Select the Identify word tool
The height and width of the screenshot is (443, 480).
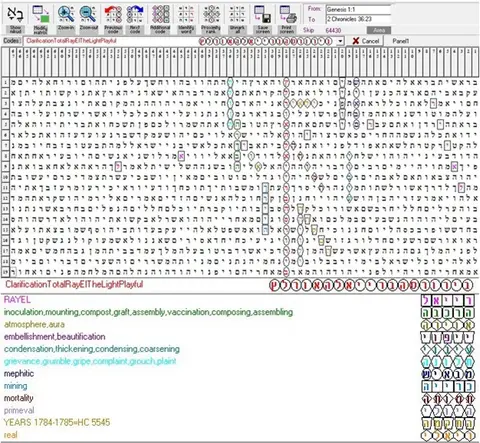pyautogui.click(x=186, y=18)
